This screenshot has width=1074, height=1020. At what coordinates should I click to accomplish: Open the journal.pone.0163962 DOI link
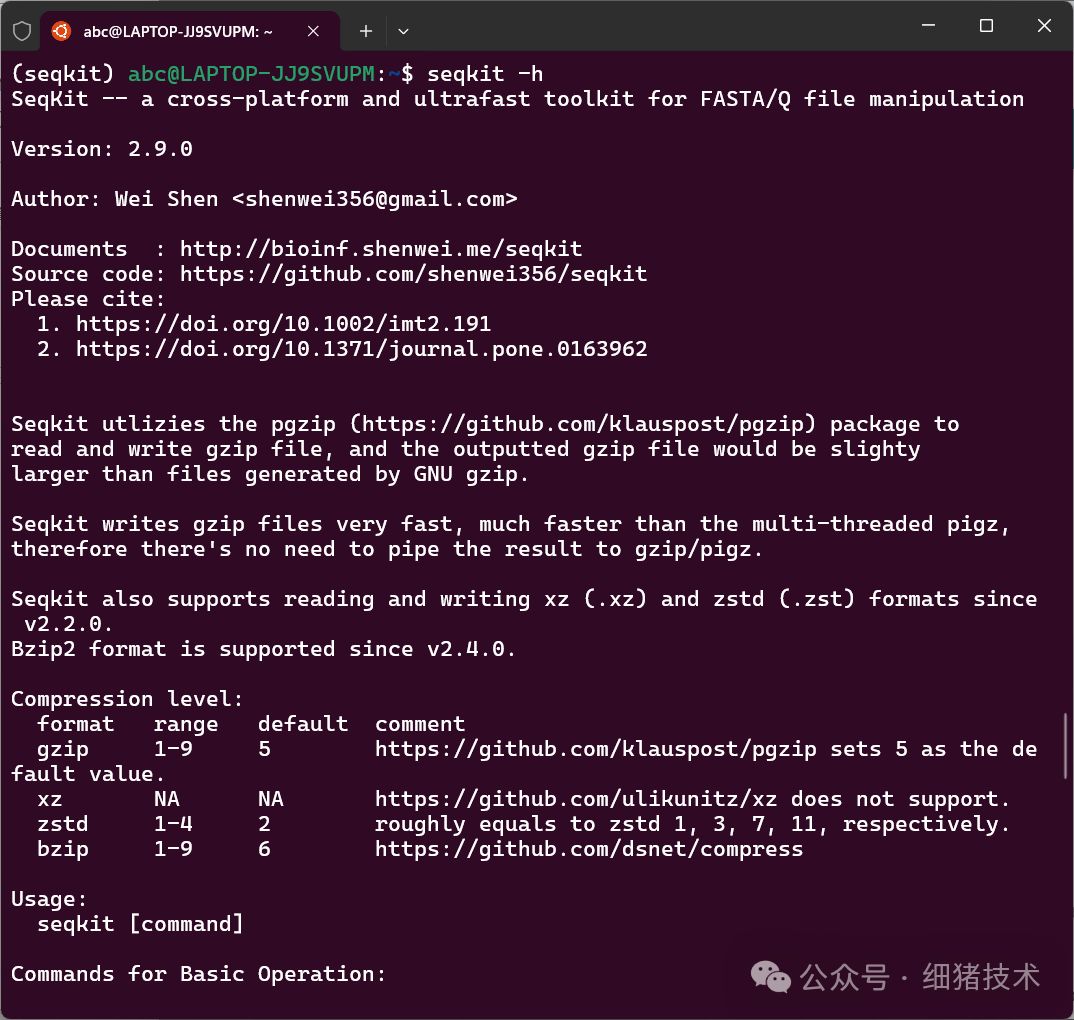click(361, 349)
